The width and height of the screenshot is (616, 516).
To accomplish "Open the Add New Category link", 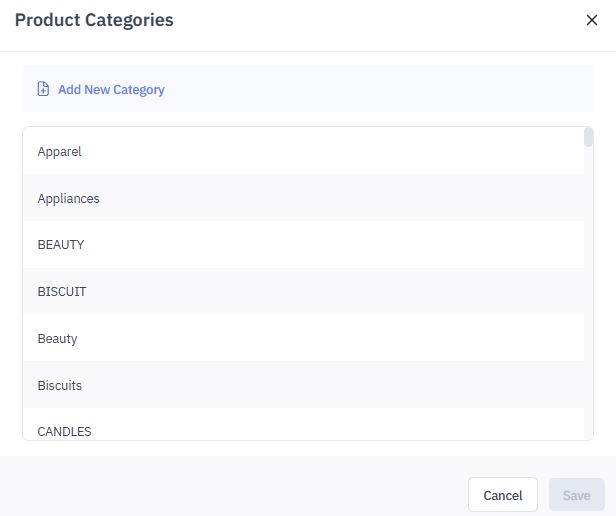I will tap(111, 89).
